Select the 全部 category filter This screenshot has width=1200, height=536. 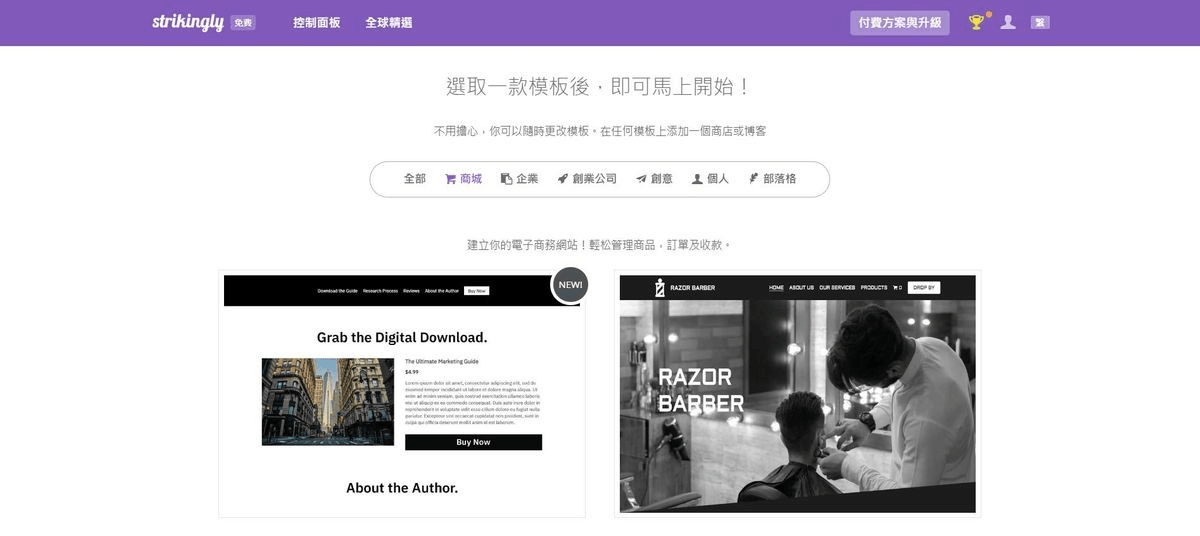click(415, 179)
